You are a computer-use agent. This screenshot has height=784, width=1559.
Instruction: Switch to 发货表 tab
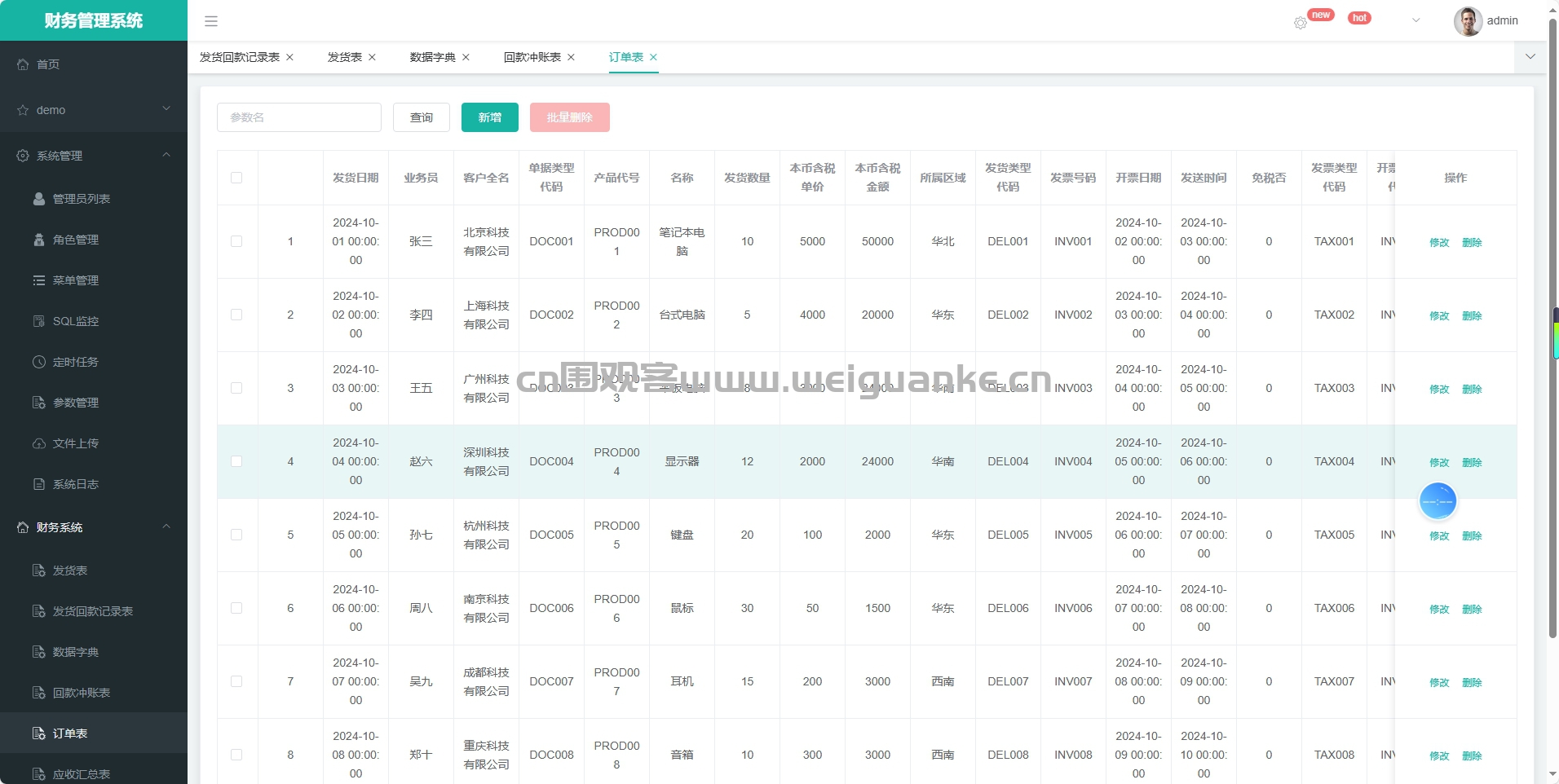coord(345,57)
